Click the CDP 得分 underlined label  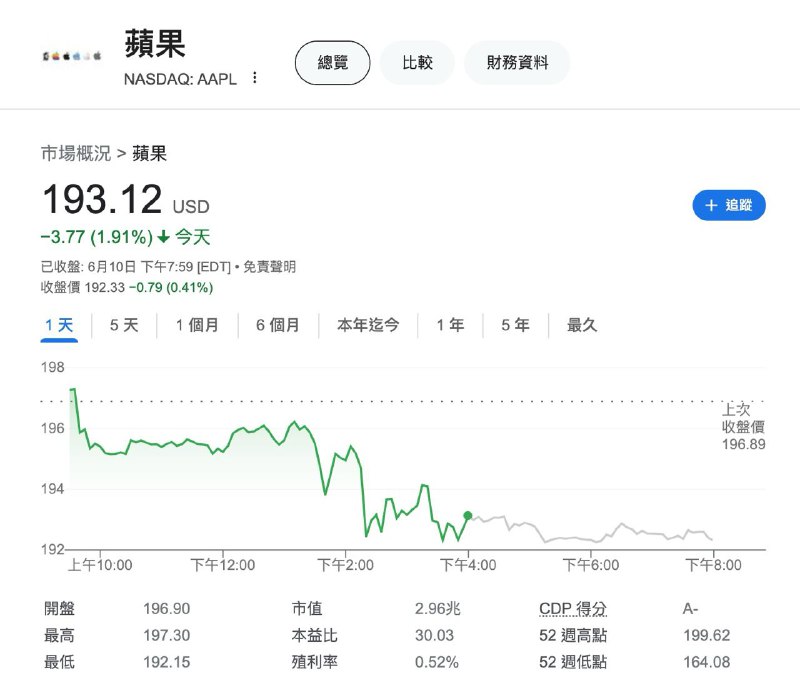click(x=573, y=609)
